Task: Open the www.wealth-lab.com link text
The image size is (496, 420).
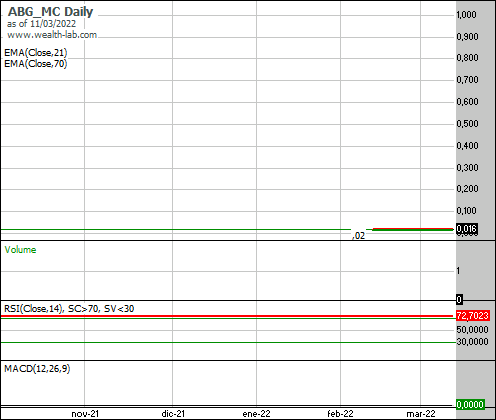Action: (x=52, y=35)
